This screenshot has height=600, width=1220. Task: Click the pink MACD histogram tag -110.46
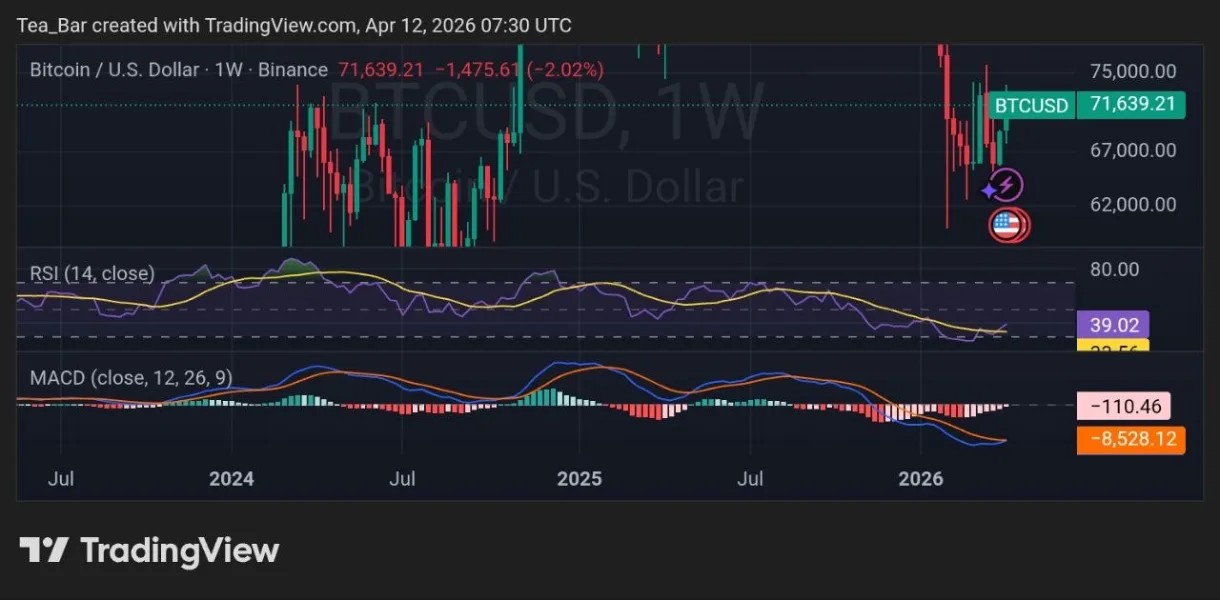pyautogui.click(x=1124, y=406)
